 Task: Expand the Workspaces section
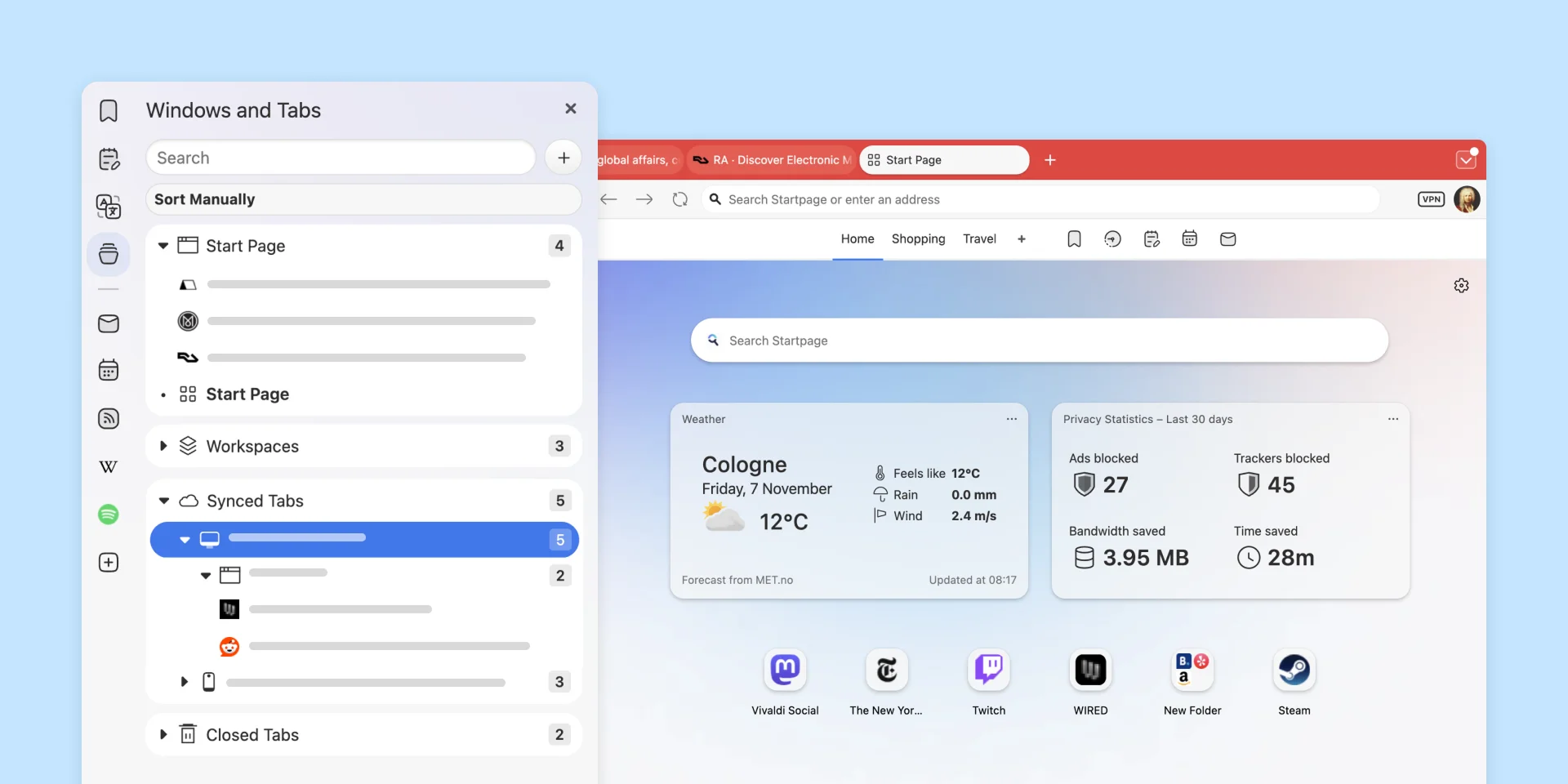pos(163,446)
